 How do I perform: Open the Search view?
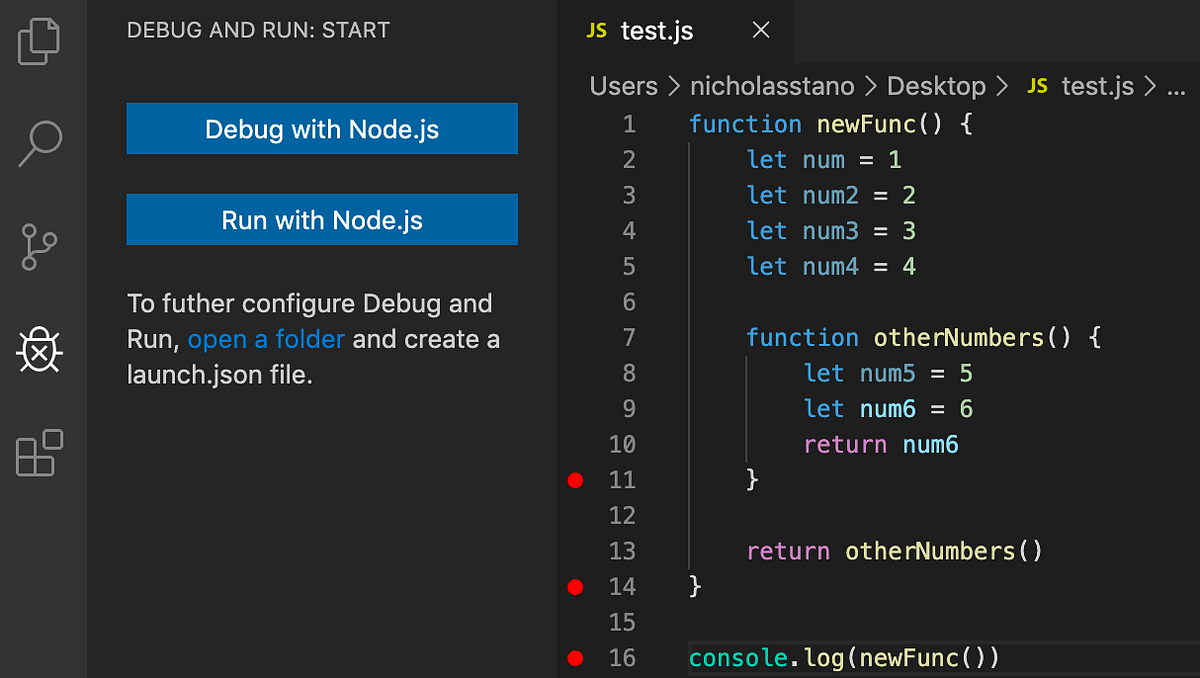40,144
